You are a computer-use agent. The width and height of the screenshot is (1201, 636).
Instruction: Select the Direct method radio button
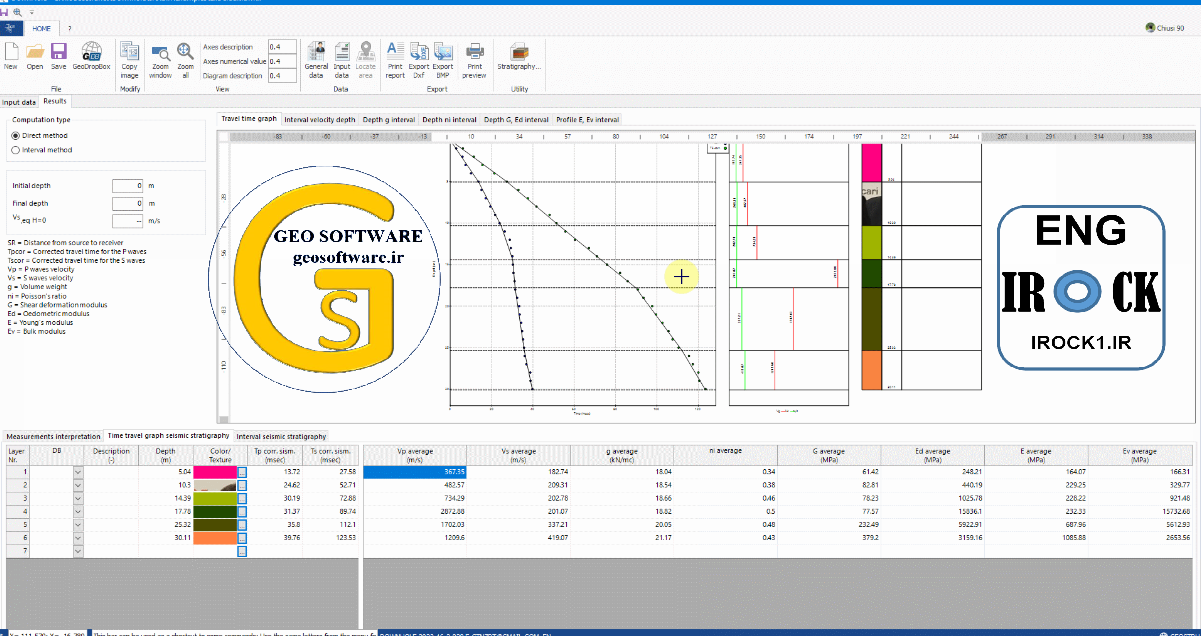(15, 135)
